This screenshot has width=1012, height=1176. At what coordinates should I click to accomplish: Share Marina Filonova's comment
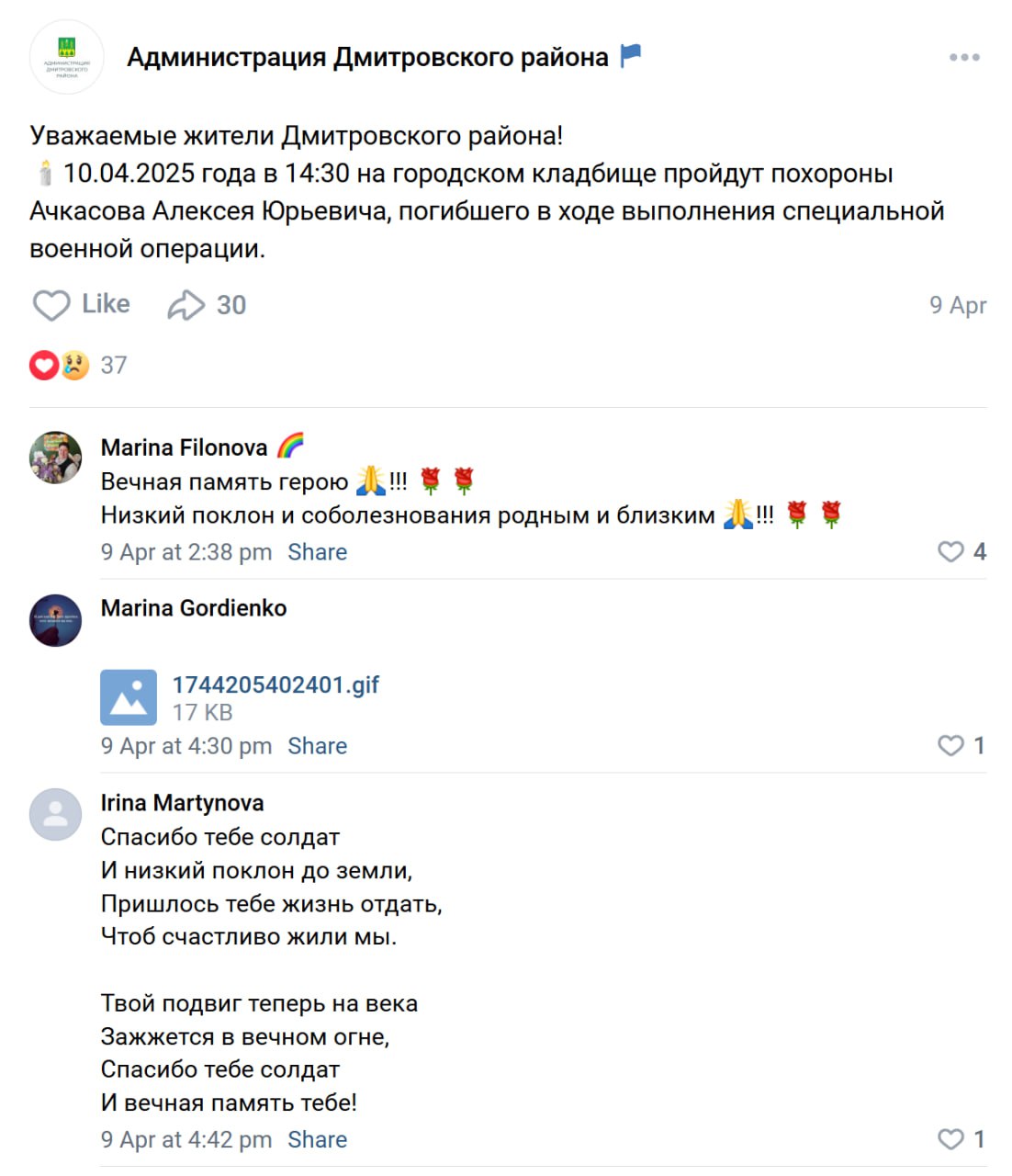[317, 552]
